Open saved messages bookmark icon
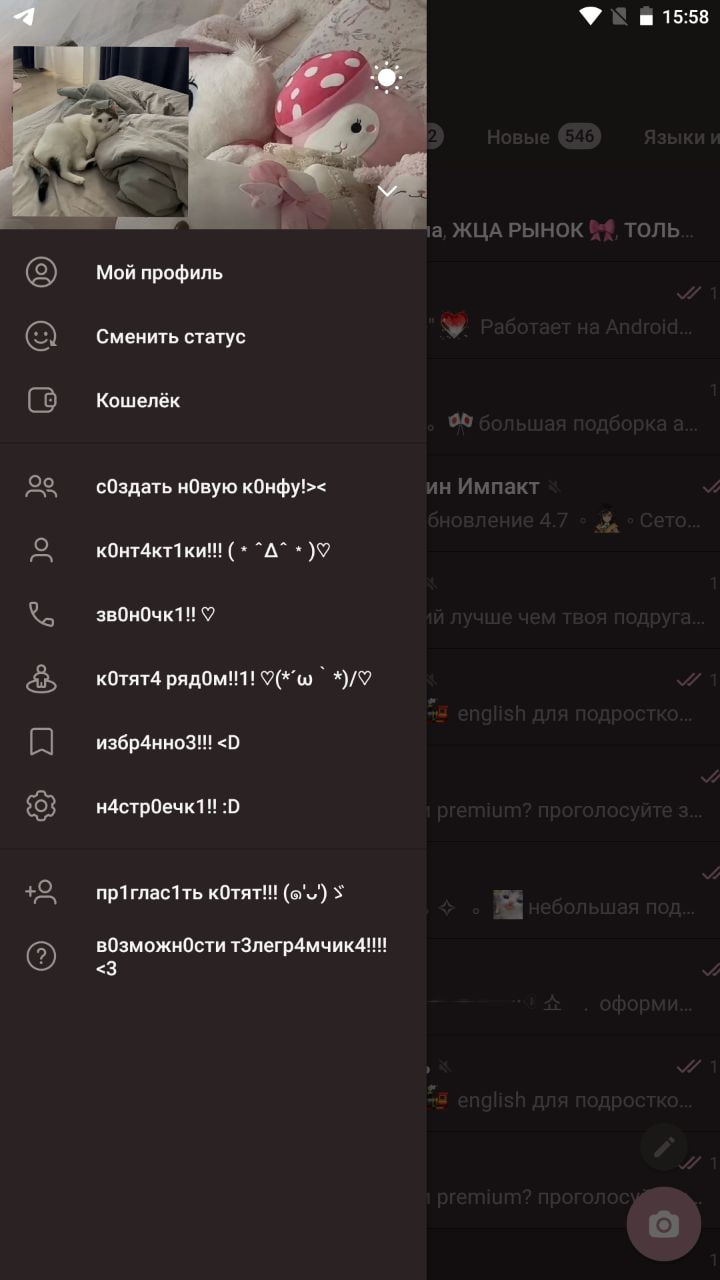Viewport: 720px width, 1280px height. point(41,742)
